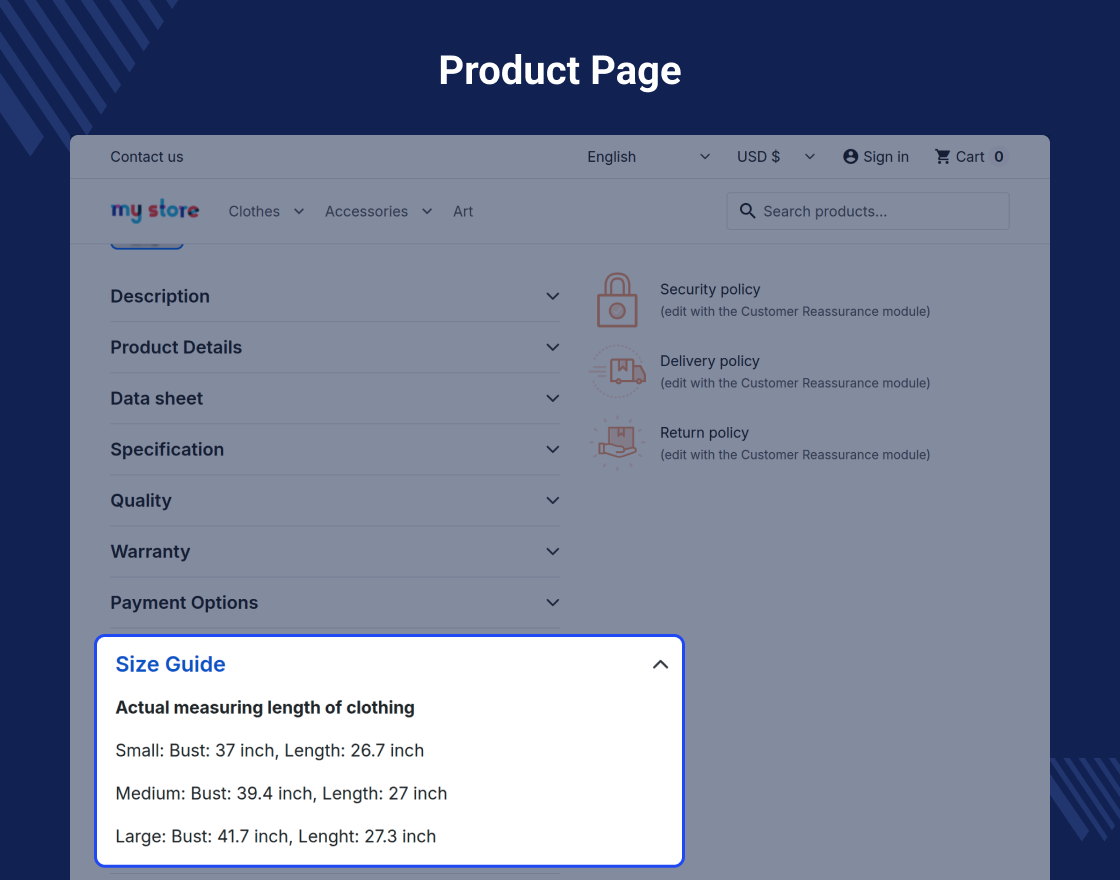Image resolution: width=1120 pixels, height=880 pixels.
Task: Click the Security policy text
Action: pos(710,289)
